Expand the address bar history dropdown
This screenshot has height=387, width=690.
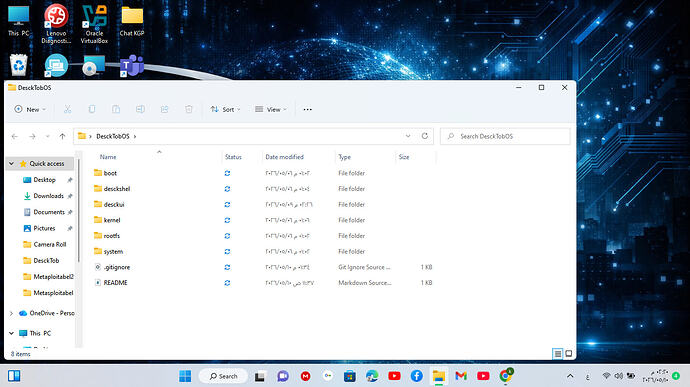[x=408, y=136]
